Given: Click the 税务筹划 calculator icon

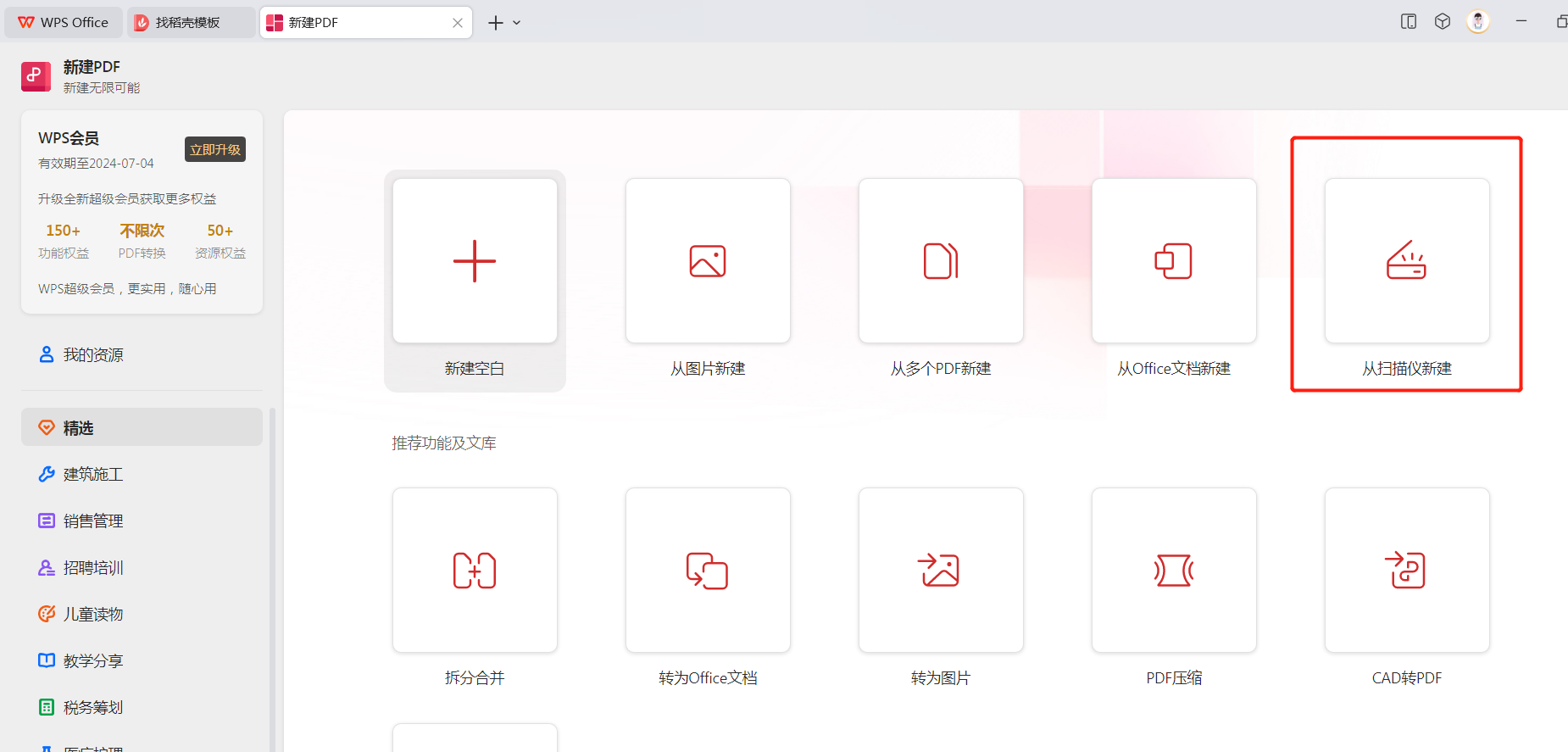Looking at the screenshot, I should [x=47, y=707].
